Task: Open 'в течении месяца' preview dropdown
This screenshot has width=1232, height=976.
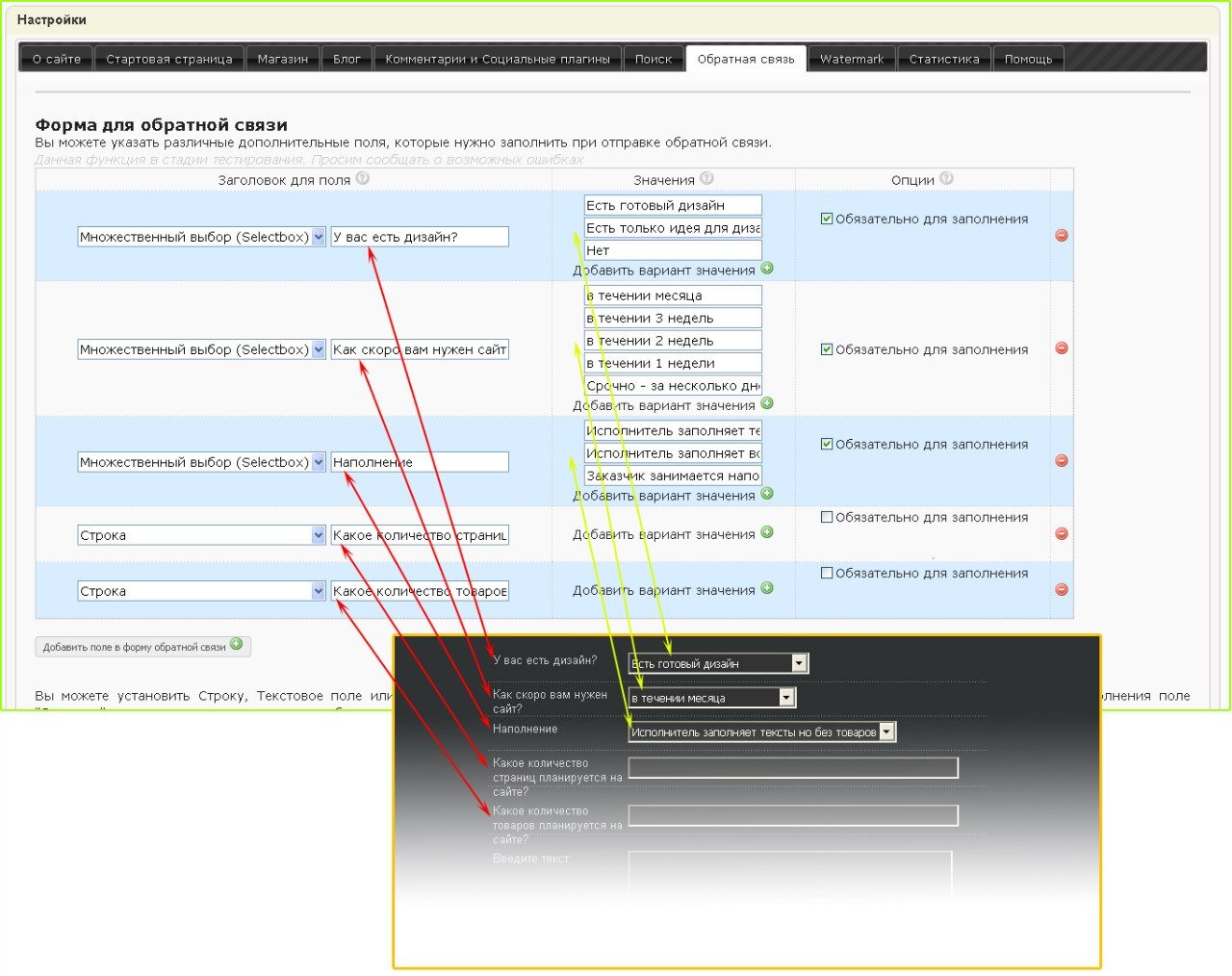Action: 786,698
